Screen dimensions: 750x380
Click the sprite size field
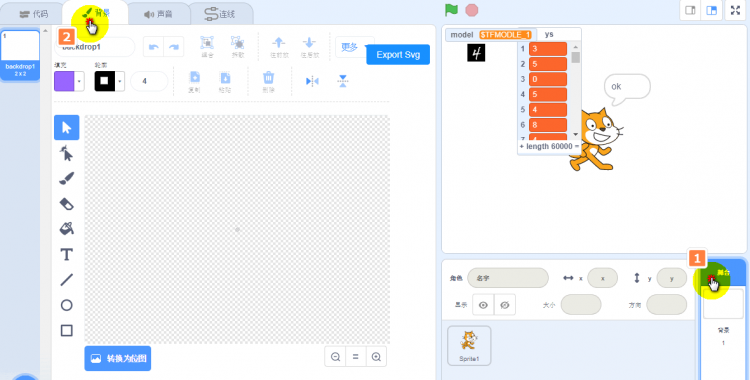click(581, 305)
